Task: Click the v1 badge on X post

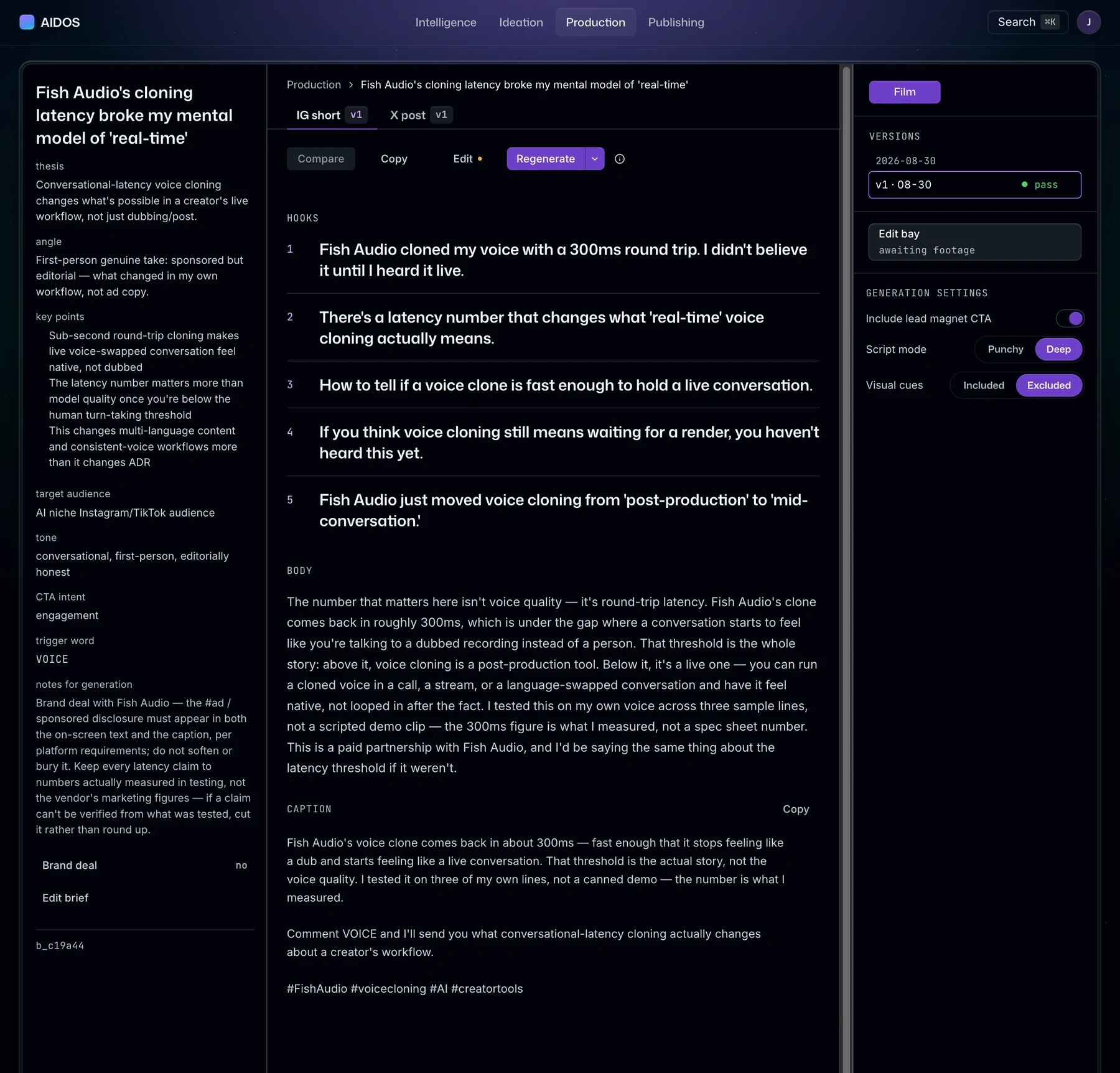Action: 442,115
